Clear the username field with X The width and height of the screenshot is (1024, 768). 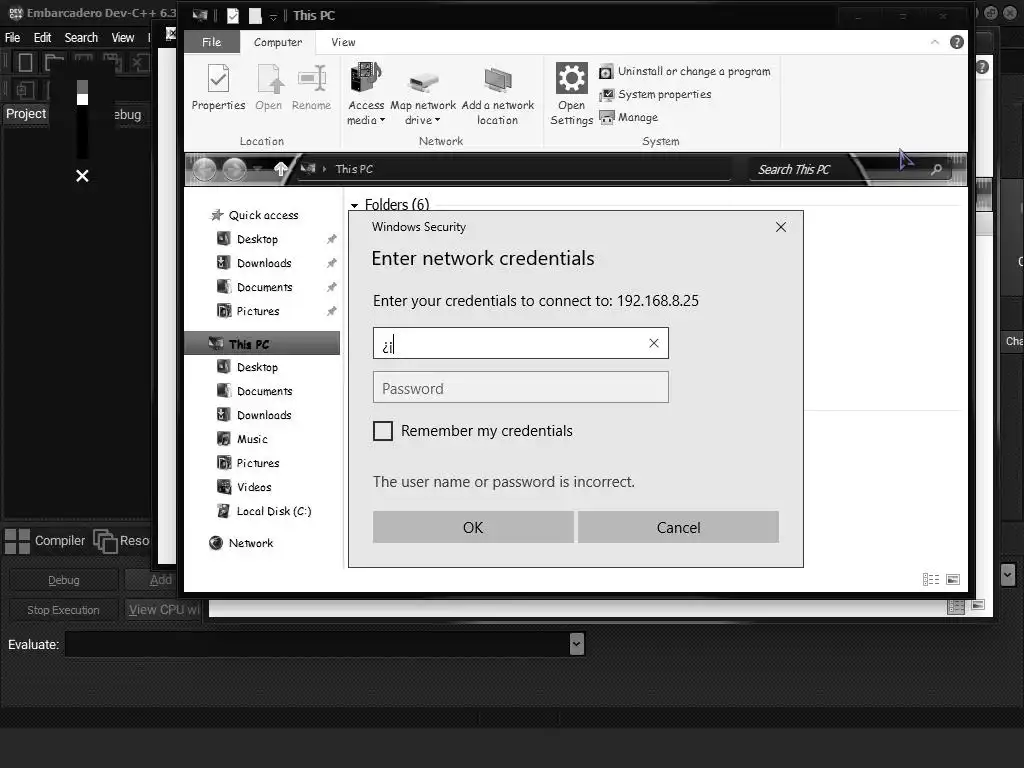point(654,344)
